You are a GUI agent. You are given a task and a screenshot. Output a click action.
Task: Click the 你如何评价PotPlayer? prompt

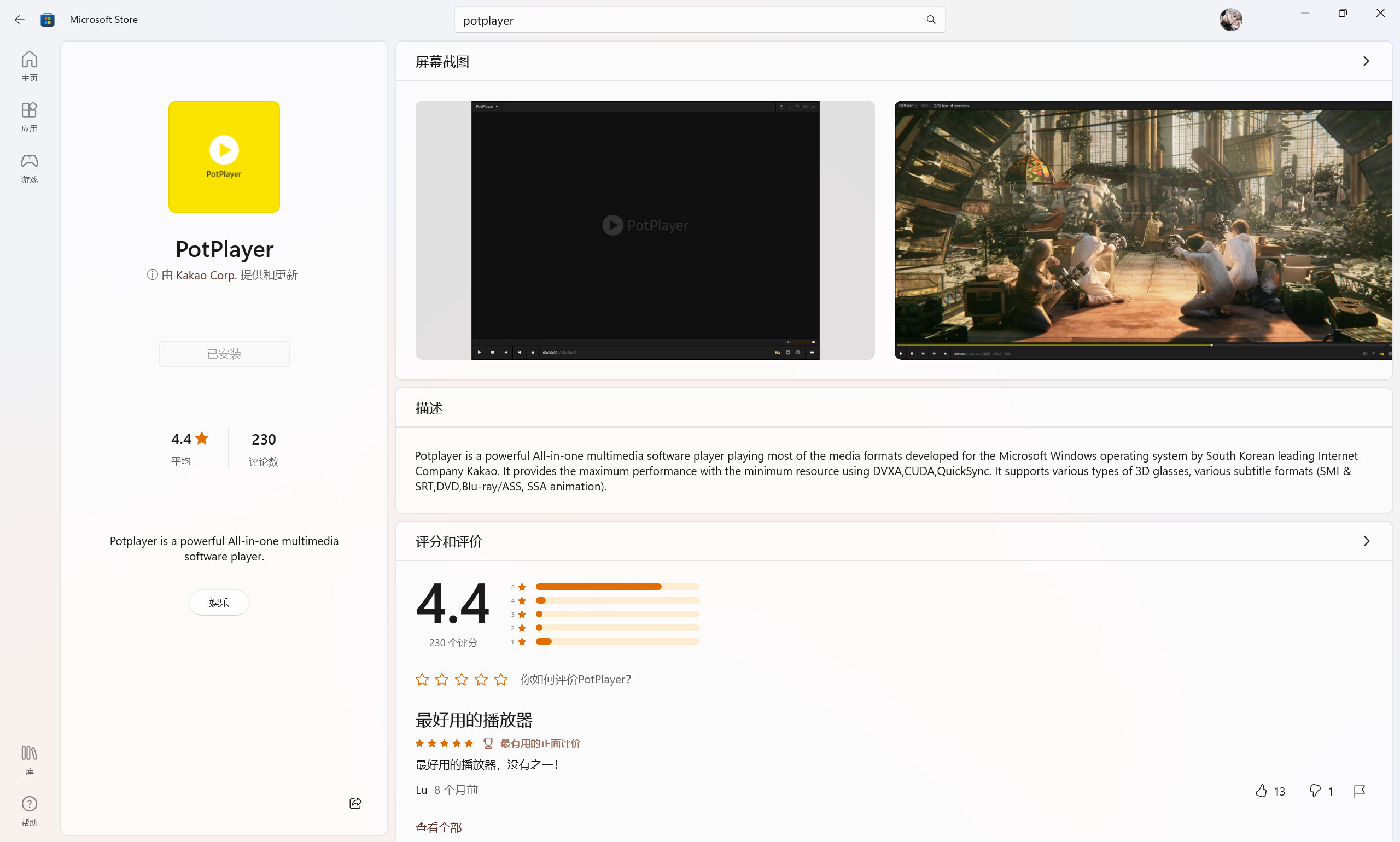coord(576,679)
